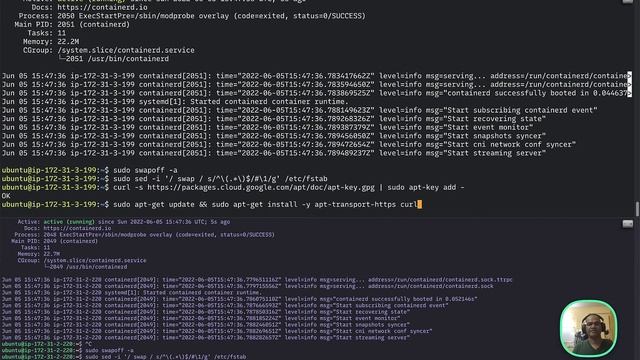Image resolution: width=640 pixels, height=360 pixels.
Task: Click the upper pane's 'Start subscribing containerd event' line
Action: click(x=300, y=110)
